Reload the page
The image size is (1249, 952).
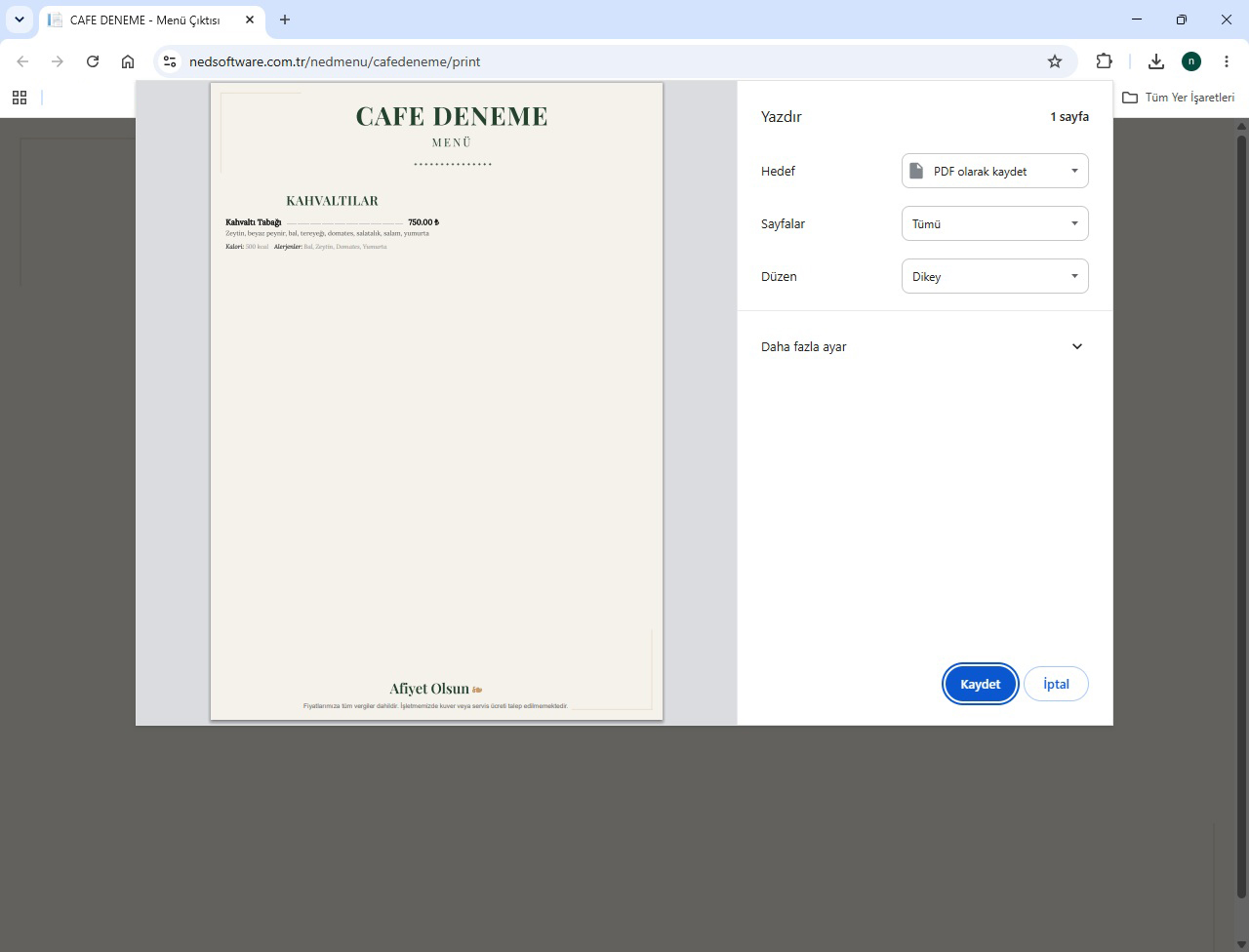click(93, 61)
